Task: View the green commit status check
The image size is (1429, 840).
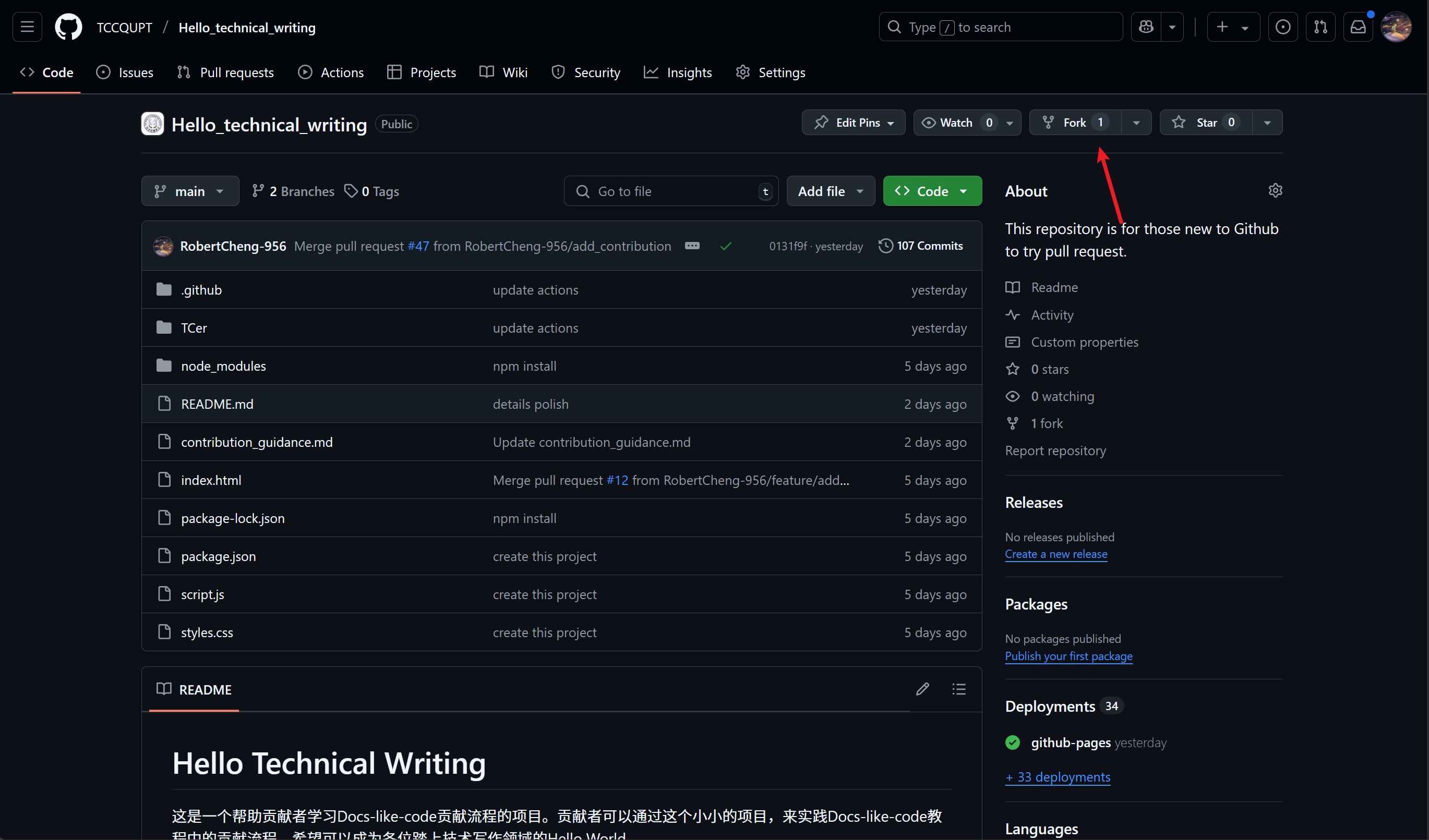Action: [725, 246]
